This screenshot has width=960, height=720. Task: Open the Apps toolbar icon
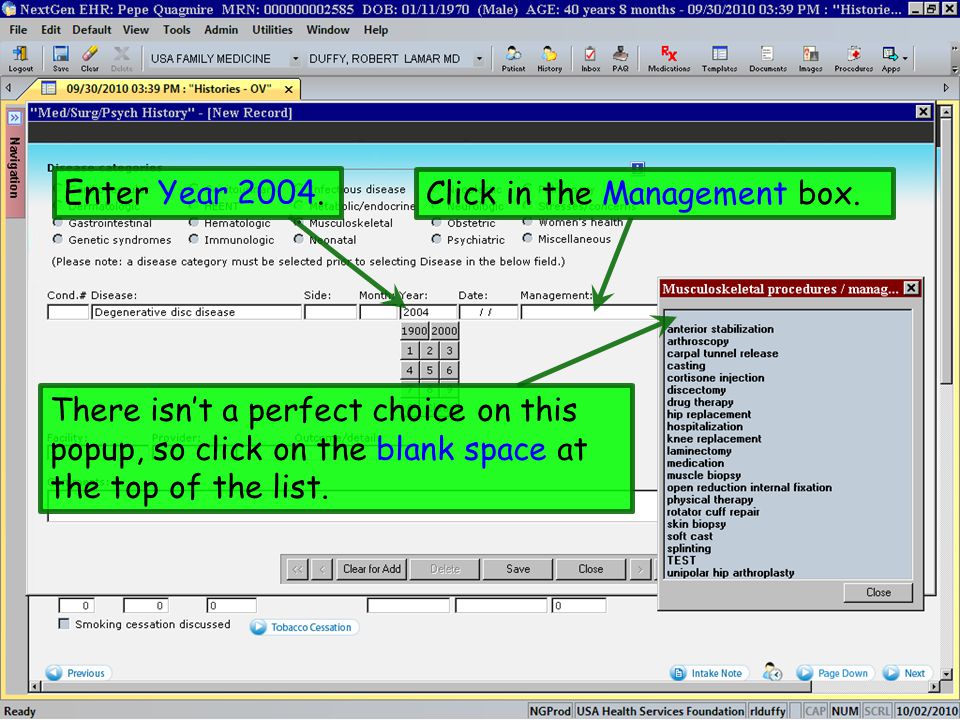[891, 59]
